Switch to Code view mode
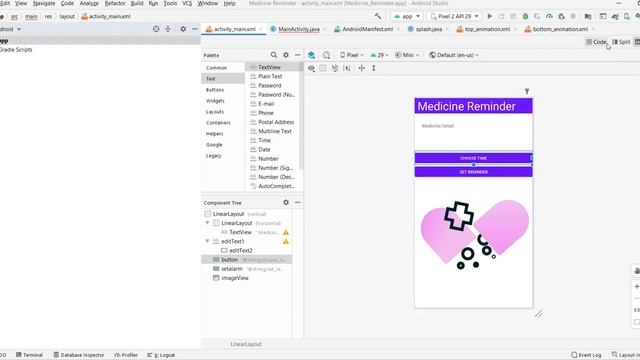This screenshot has width=640, height=360. point(596,42)
